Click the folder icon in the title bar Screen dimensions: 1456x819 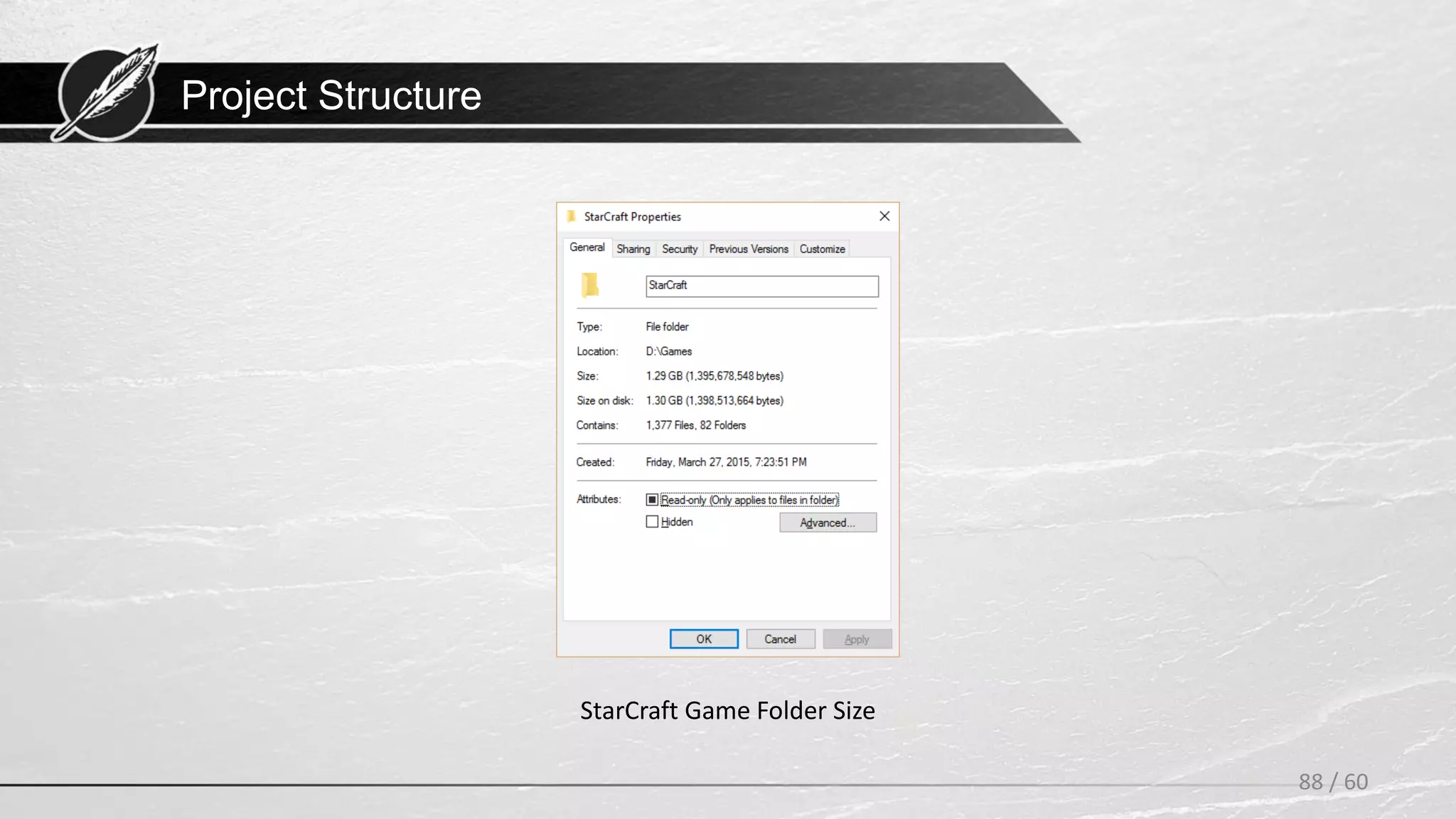[571, 216]
